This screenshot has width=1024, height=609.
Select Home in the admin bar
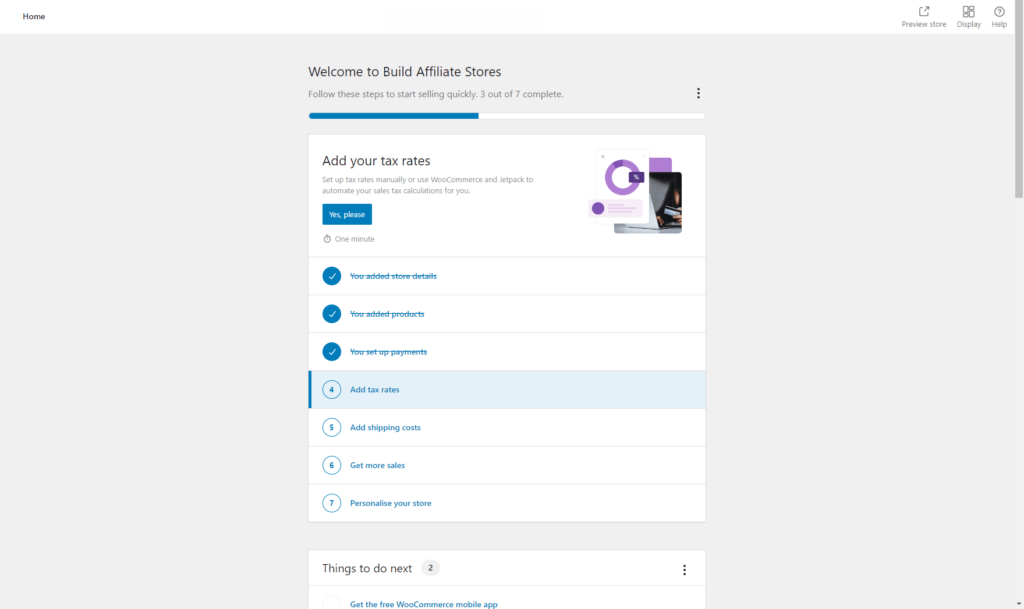pos(33,16)
